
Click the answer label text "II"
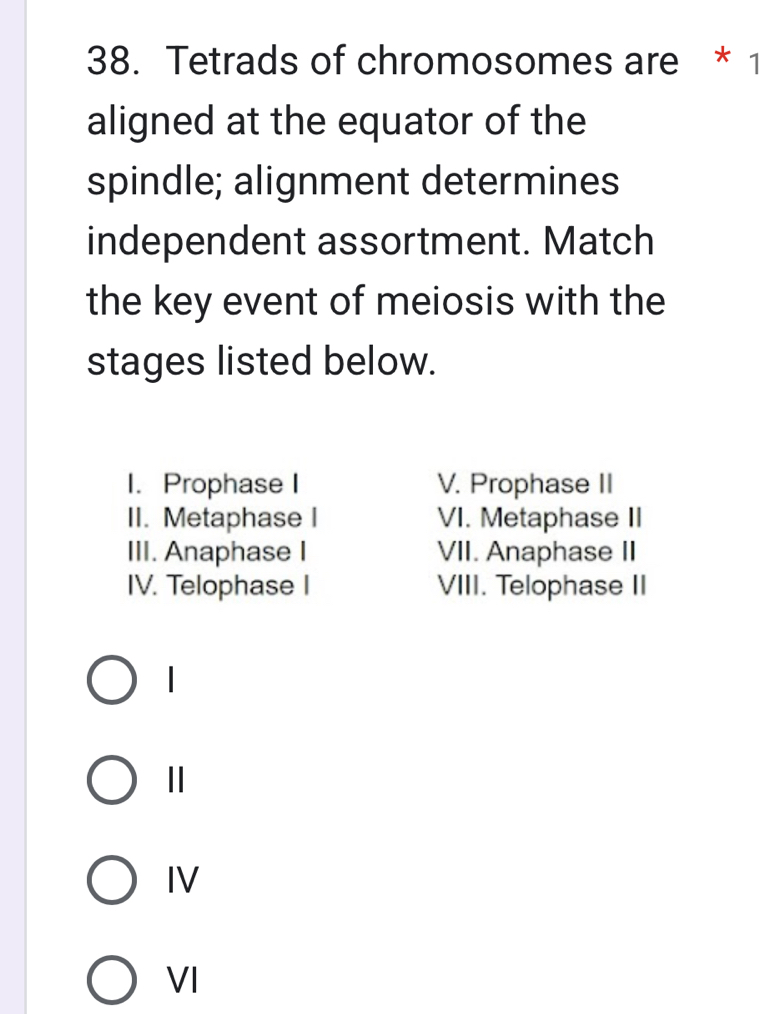pos(173,780)
